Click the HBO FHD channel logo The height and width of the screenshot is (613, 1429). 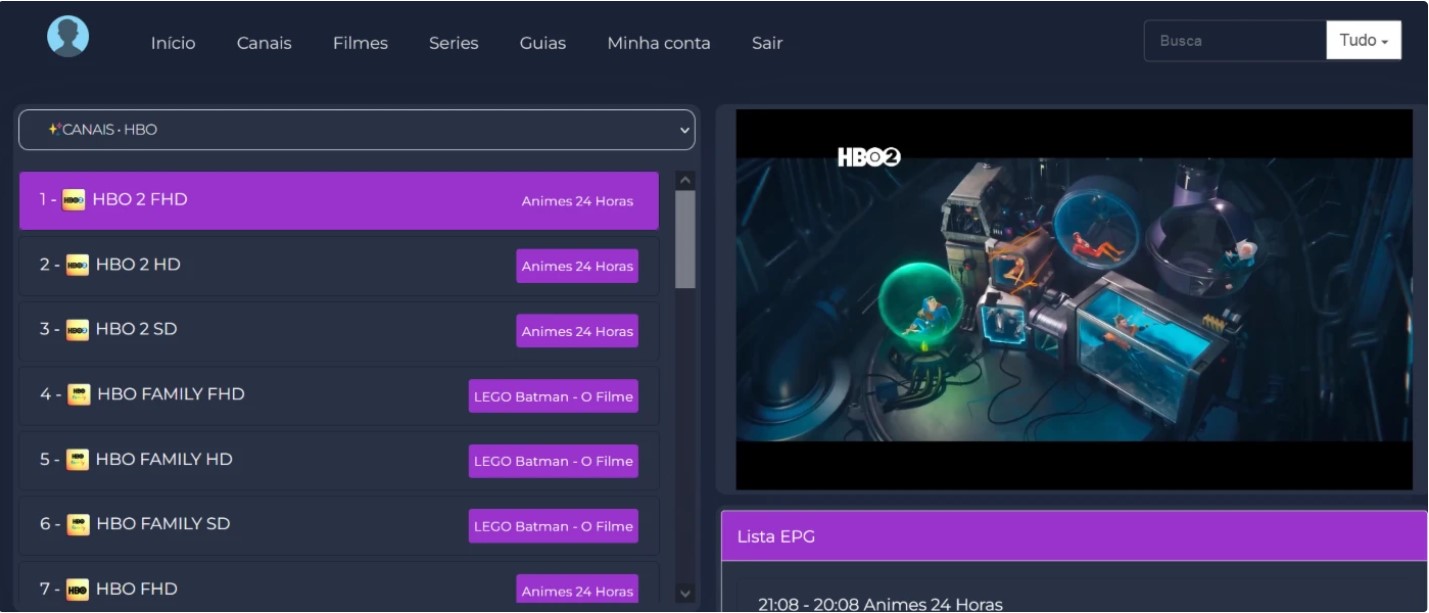coord(77,589)
